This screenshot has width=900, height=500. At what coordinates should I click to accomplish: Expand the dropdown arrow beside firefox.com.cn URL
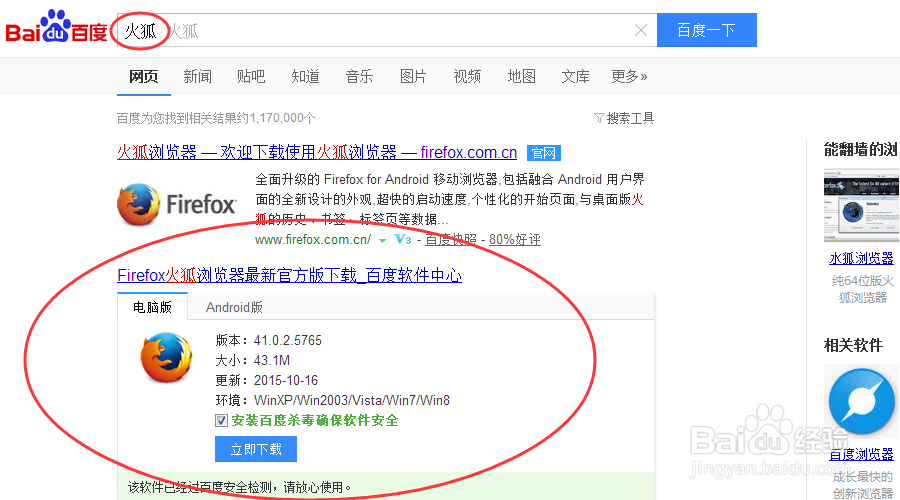[x=382, y=241]
